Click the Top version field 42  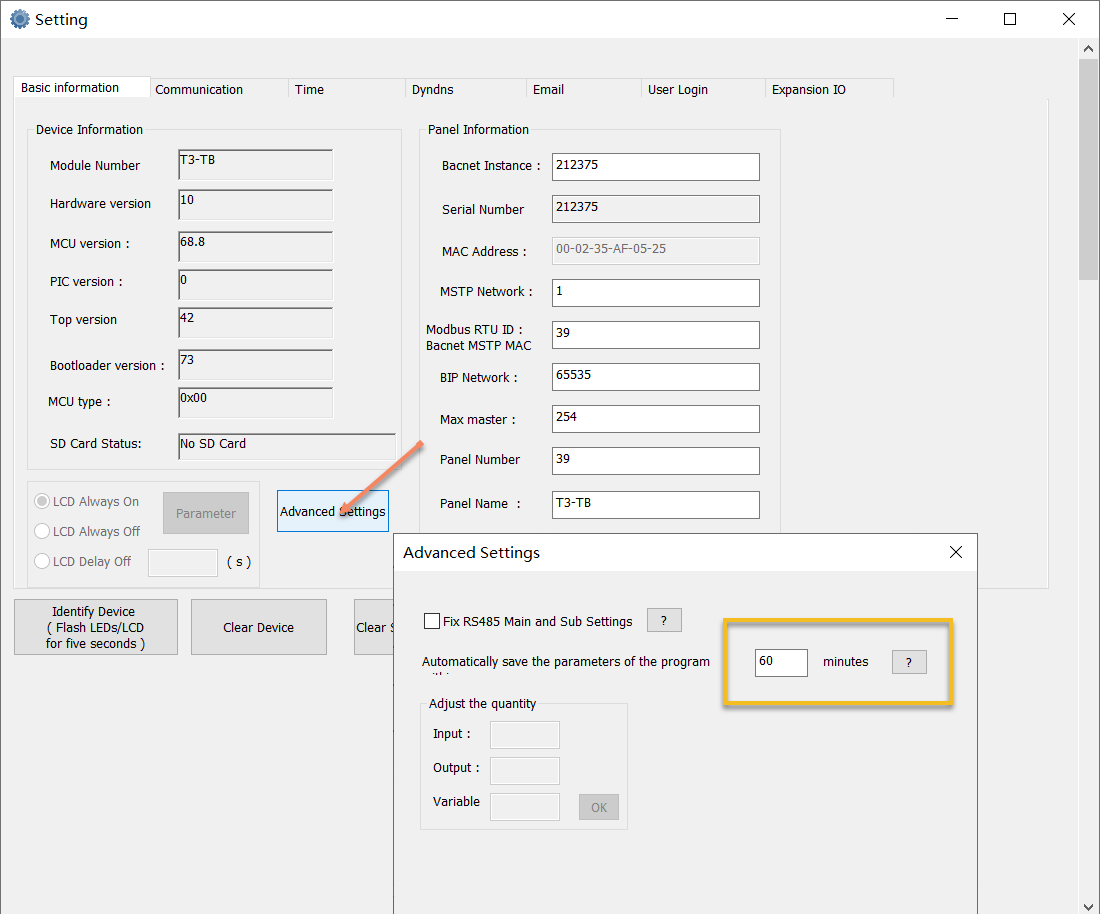coord(255,322)
